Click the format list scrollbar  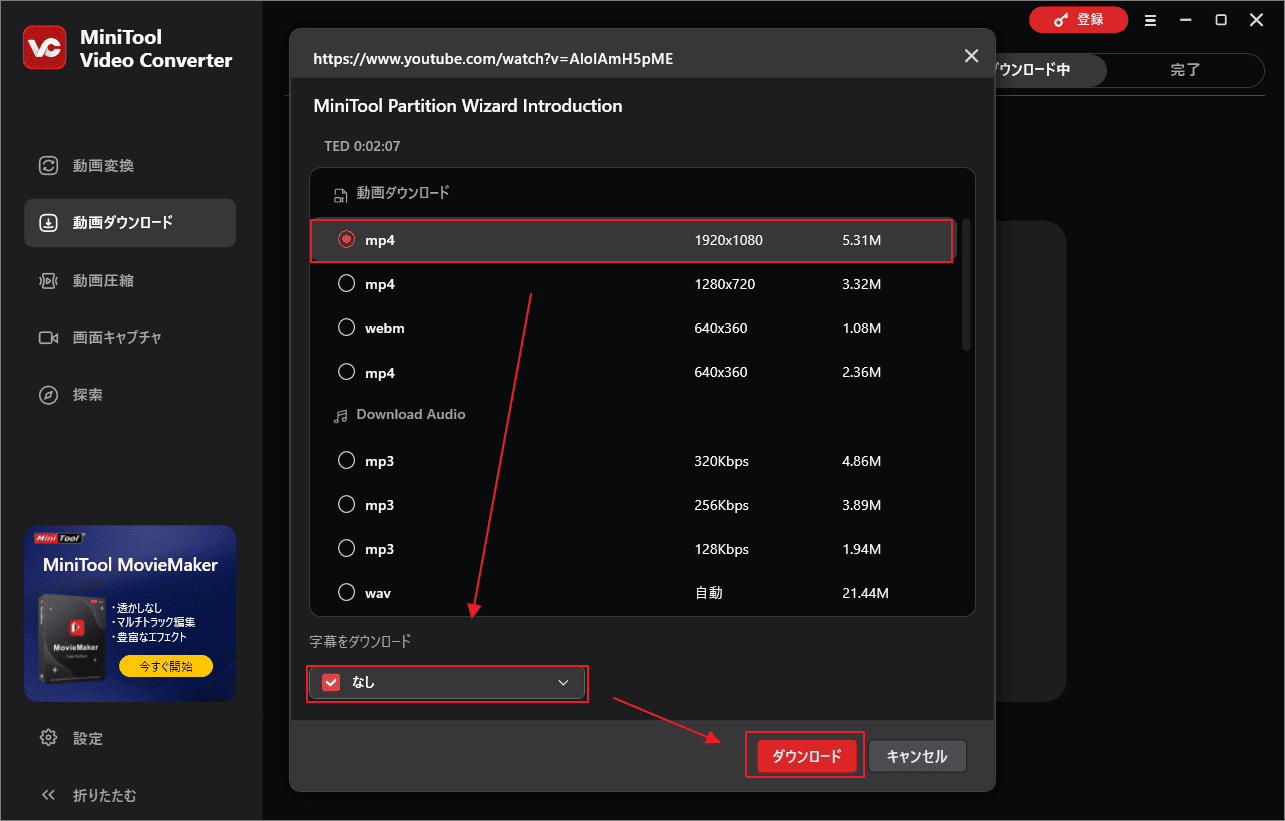(x=966, y=283)
